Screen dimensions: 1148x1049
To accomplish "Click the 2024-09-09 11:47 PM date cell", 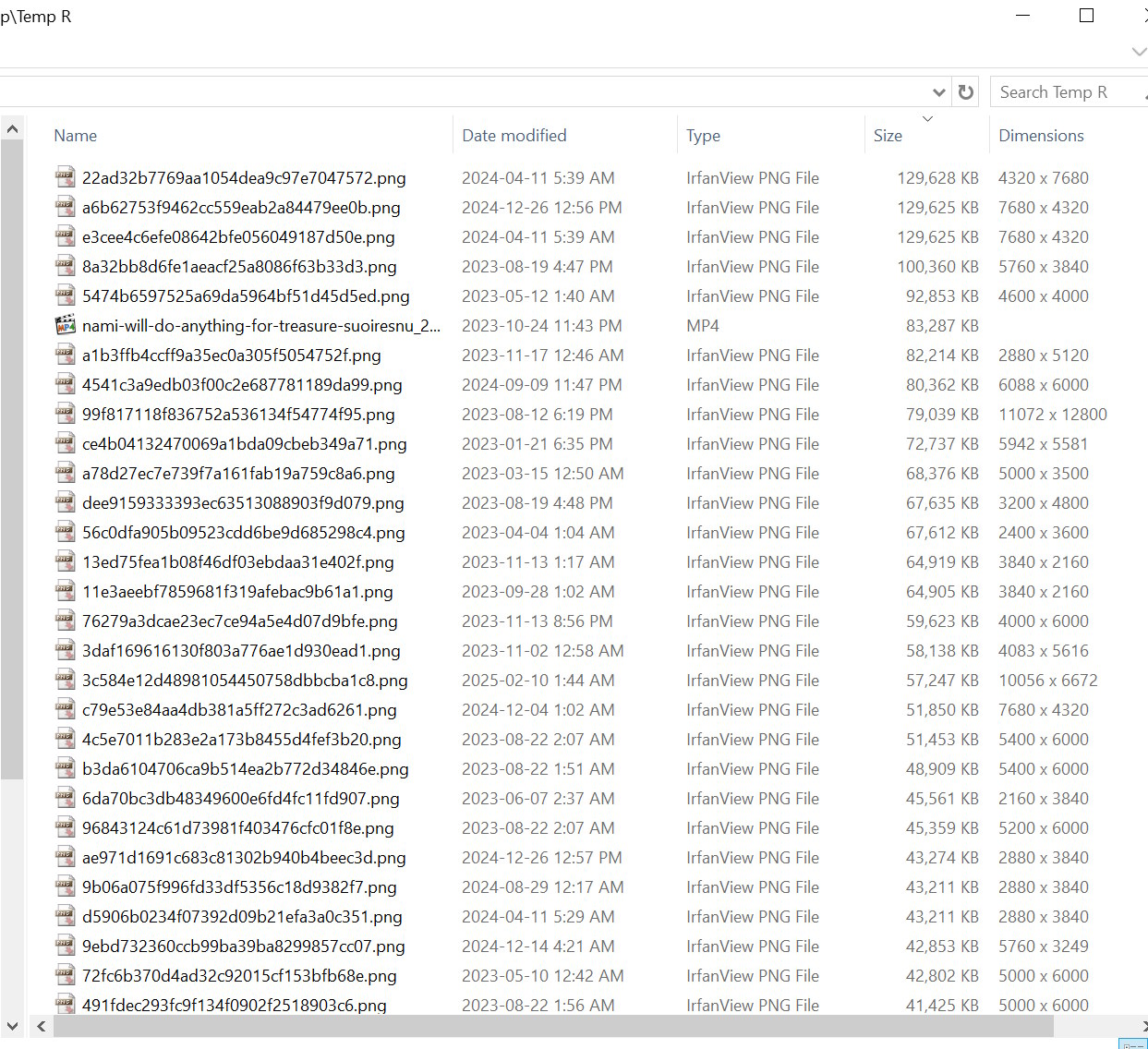I will click(542, 385).
